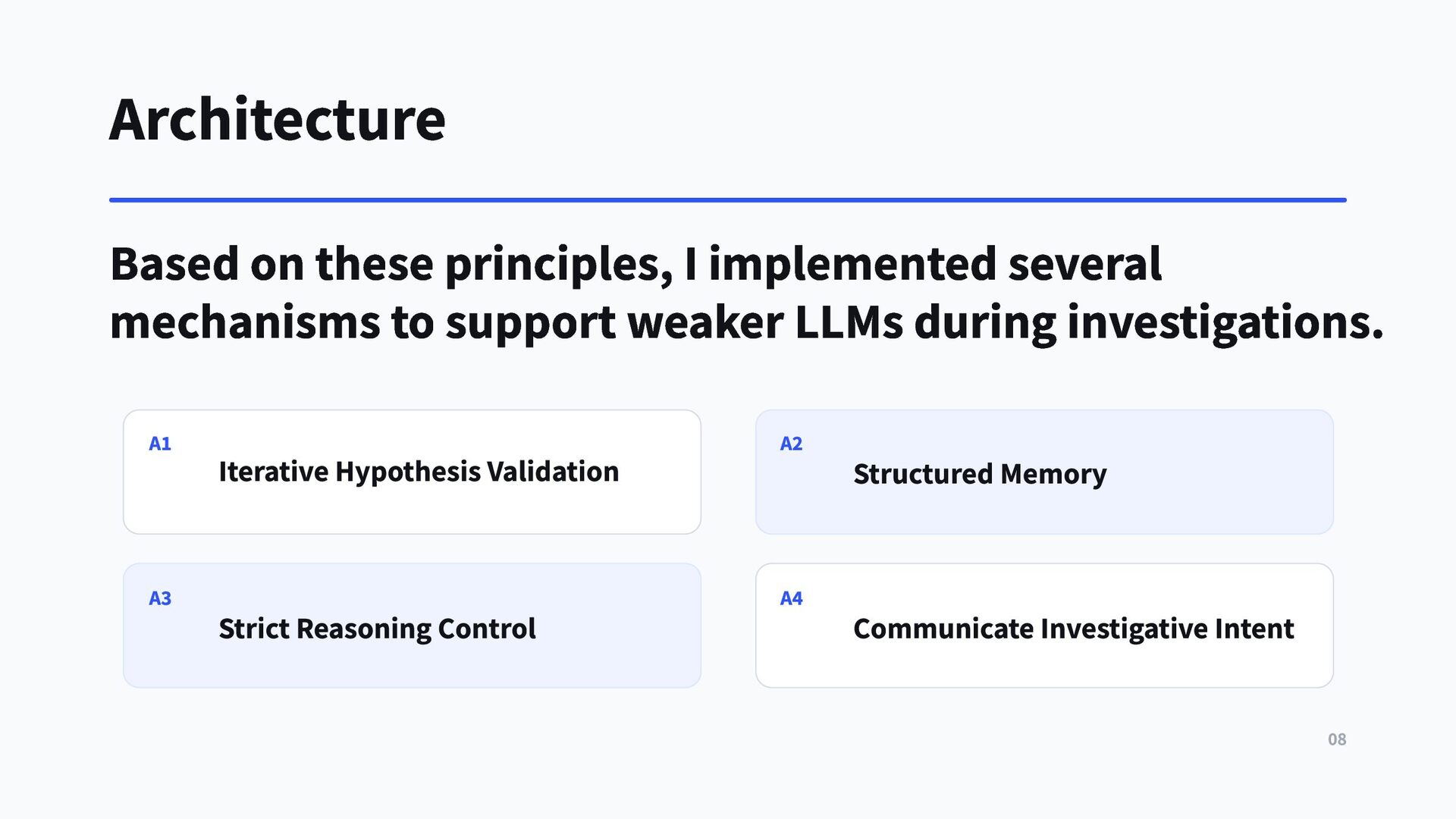The width and height of the screenshot is (1456, 819).
Task: Select the A2 label
Action: pyautogui.click(x=791, y=444)
